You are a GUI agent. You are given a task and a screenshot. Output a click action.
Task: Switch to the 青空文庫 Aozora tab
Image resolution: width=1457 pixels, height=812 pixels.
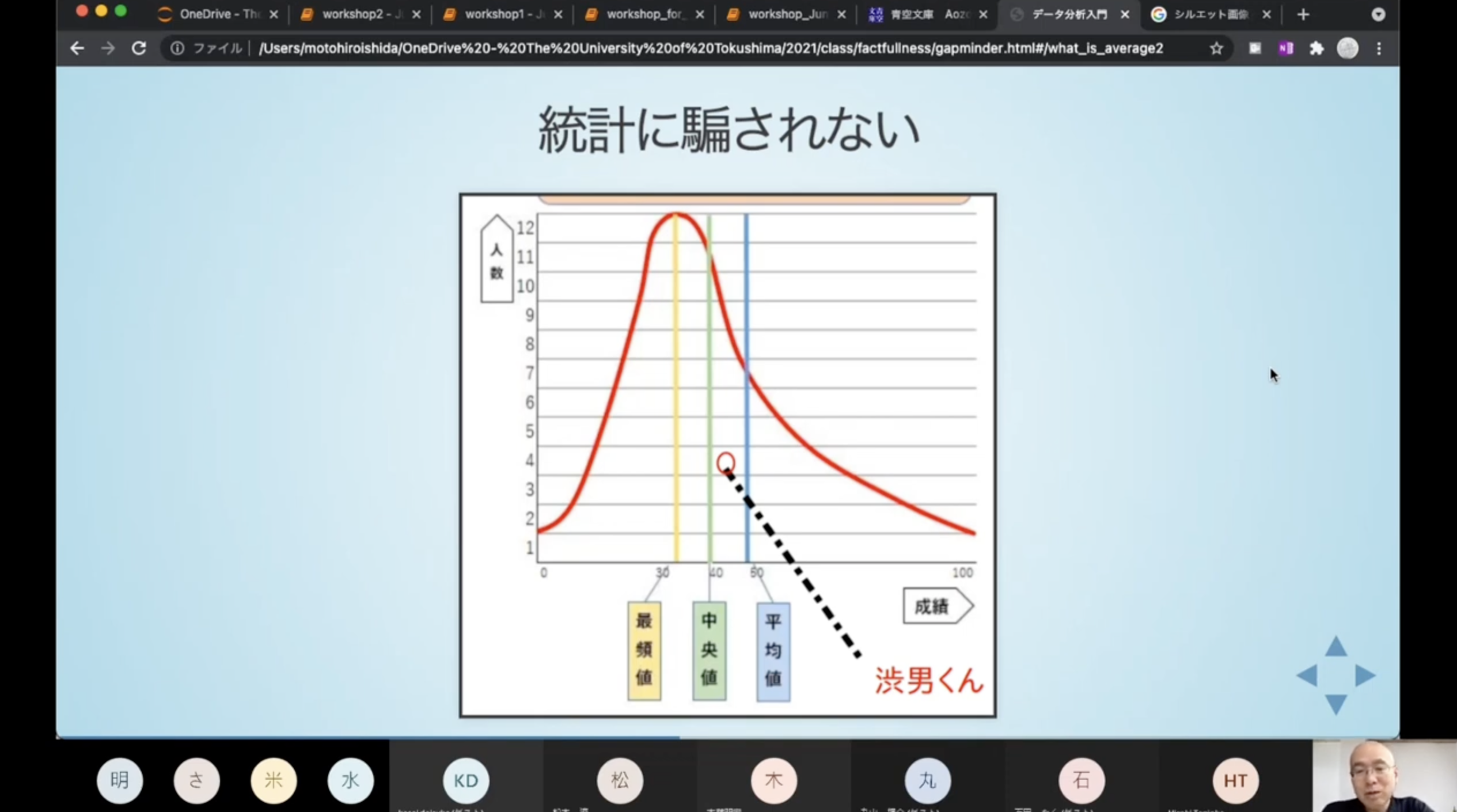928,14
